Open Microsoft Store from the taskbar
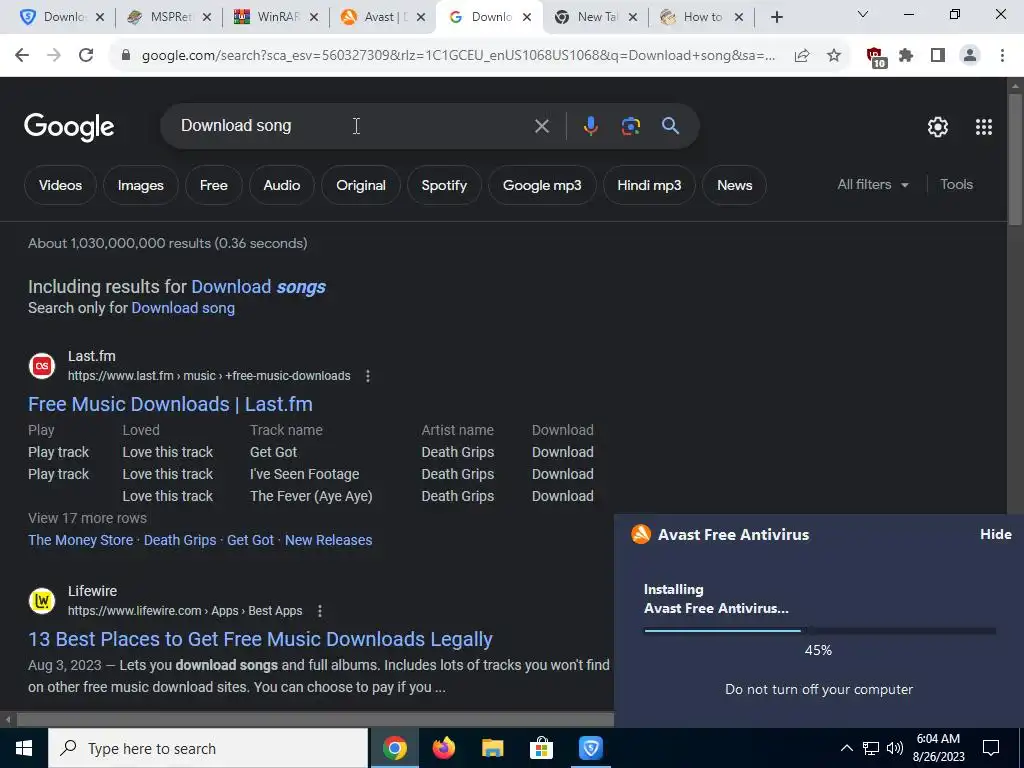 click(x=541, y=748)
